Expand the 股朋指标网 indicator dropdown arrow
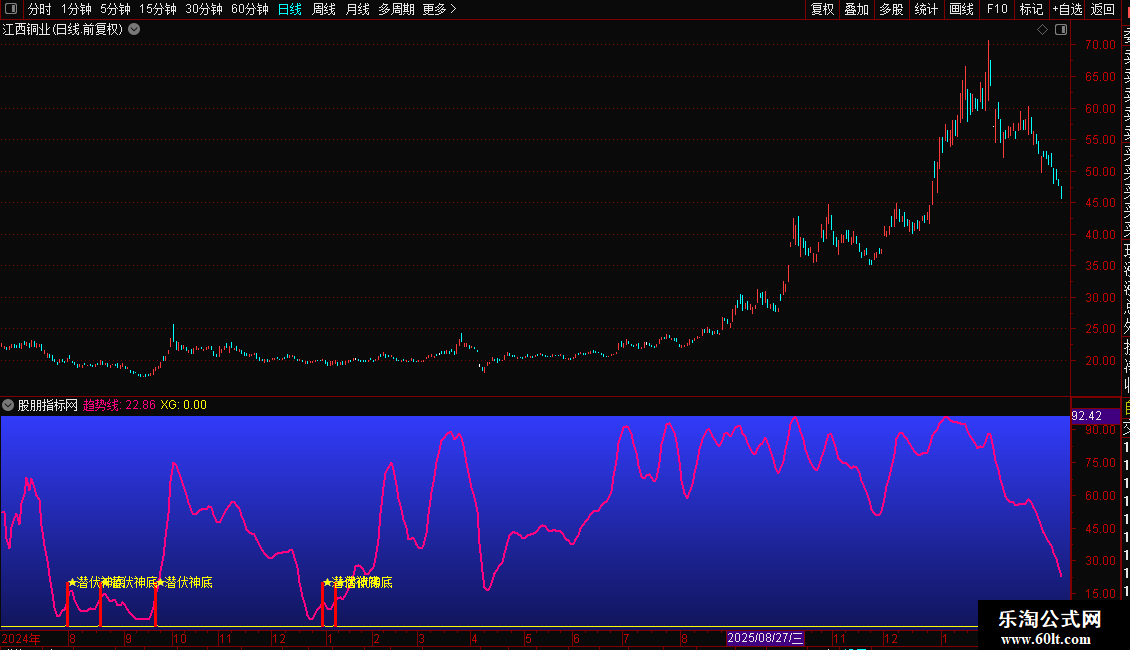 click(x=8, y=405)
